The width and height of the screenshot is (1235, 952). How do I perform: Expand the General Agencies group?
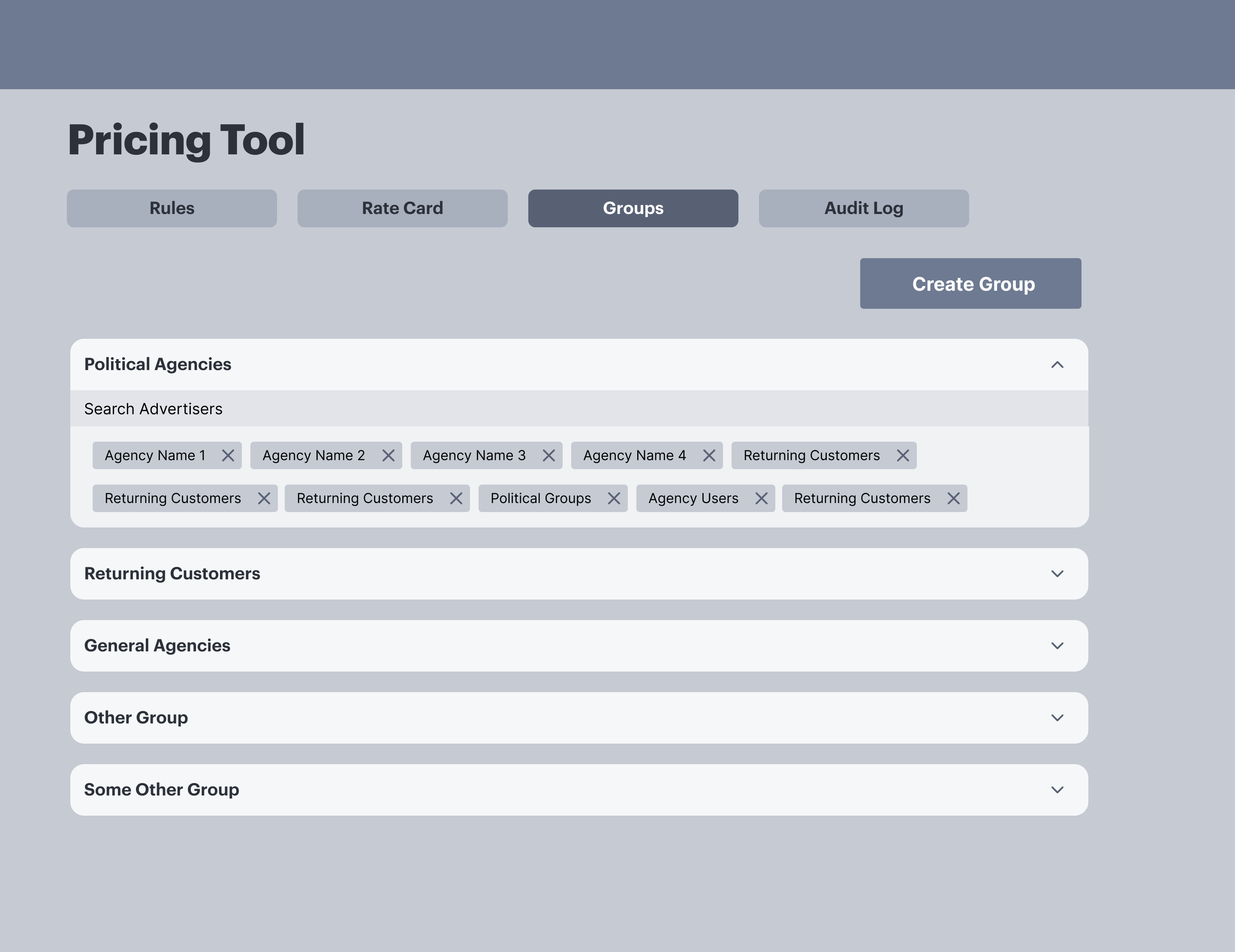1057,645
